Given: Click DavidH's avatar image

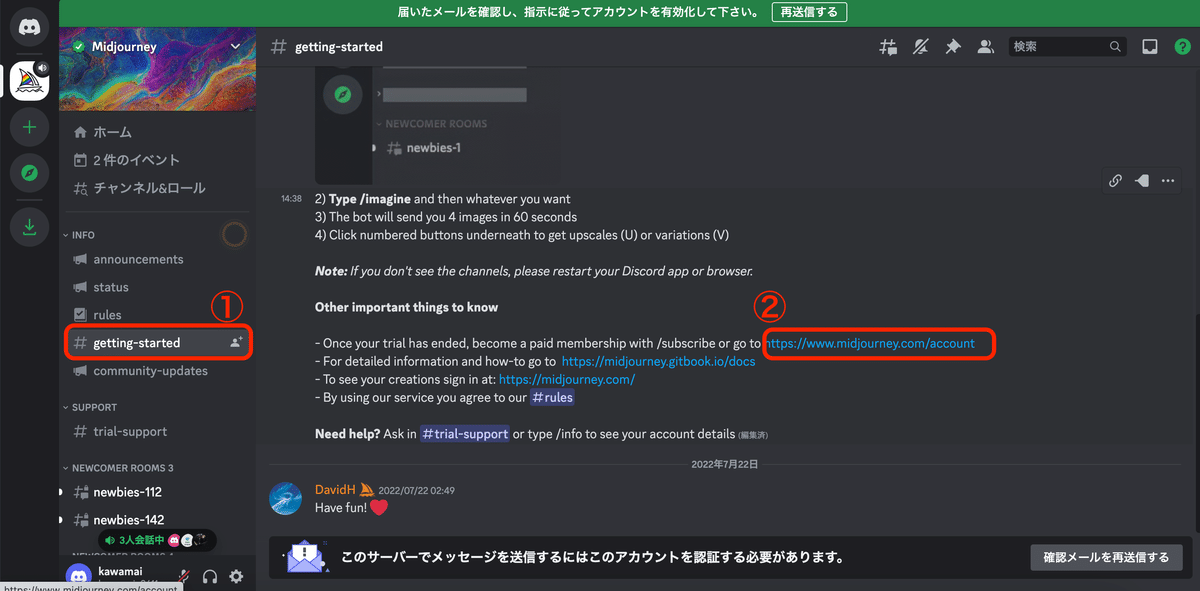Looking at the screenshot, I should point(286,498).
